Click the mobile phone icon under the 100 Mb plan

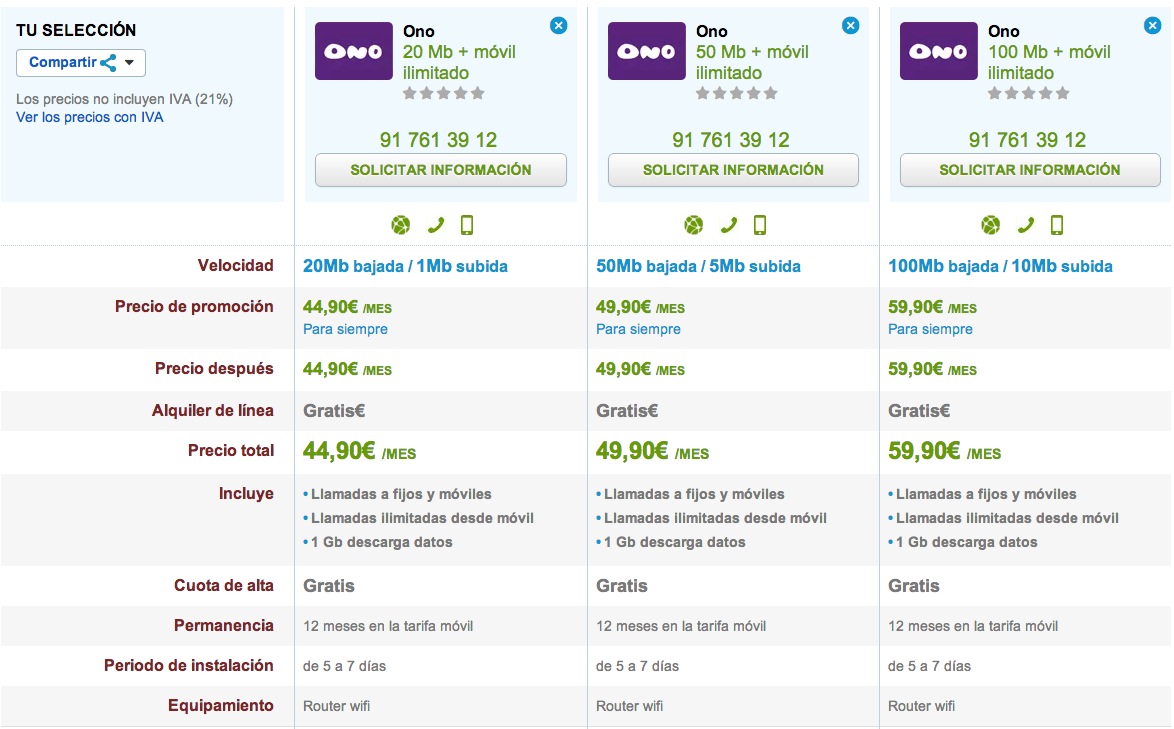pyautogui.click(x=1056, y=225)
